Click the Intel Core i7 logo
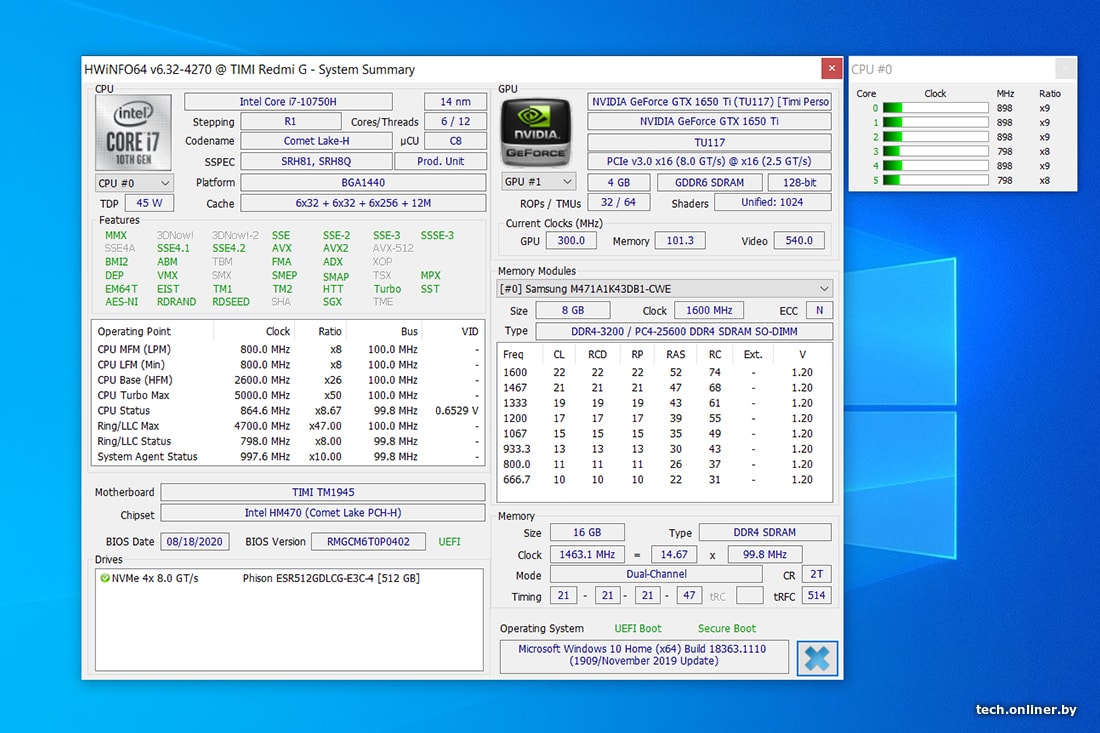This screenshot has height=733, width=1100. click(132, 131)
